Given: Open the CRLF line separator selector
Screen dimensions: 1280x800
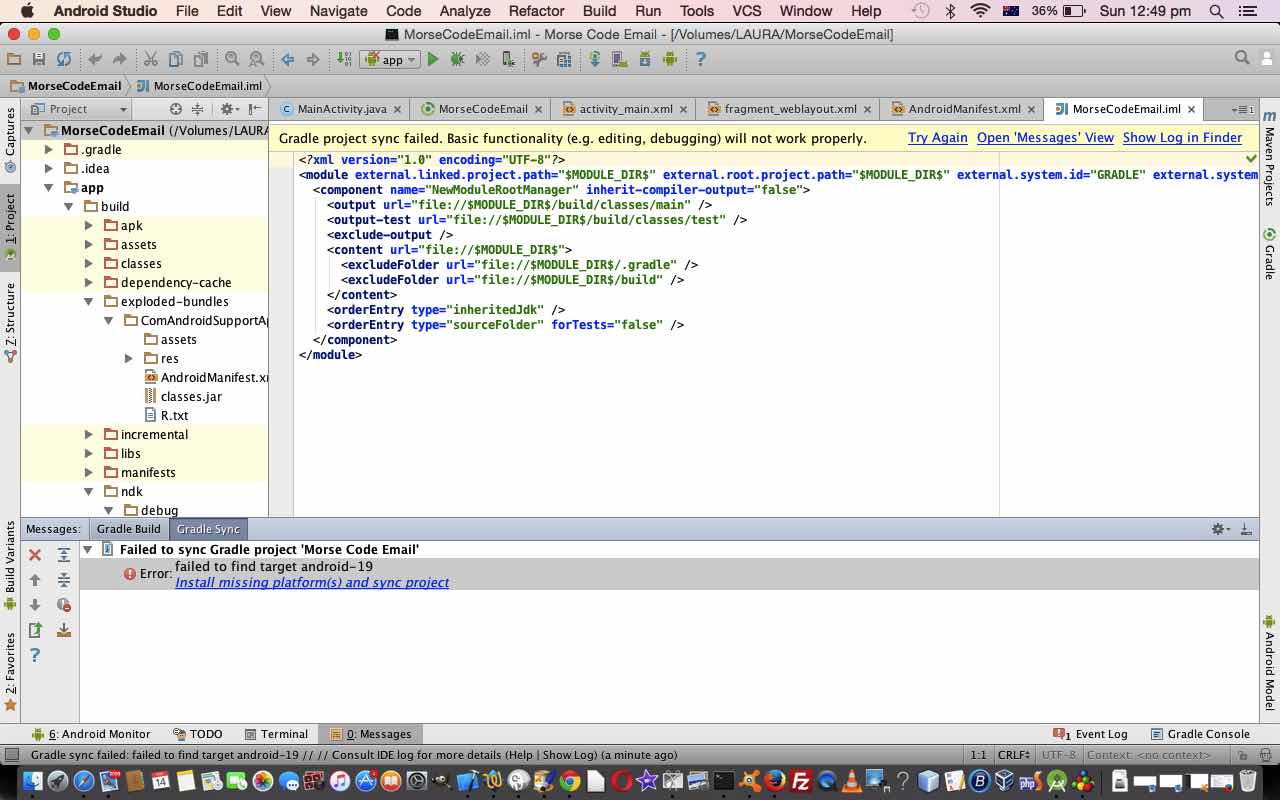Looking at the screenshot, I should [x=1013, y=755].
